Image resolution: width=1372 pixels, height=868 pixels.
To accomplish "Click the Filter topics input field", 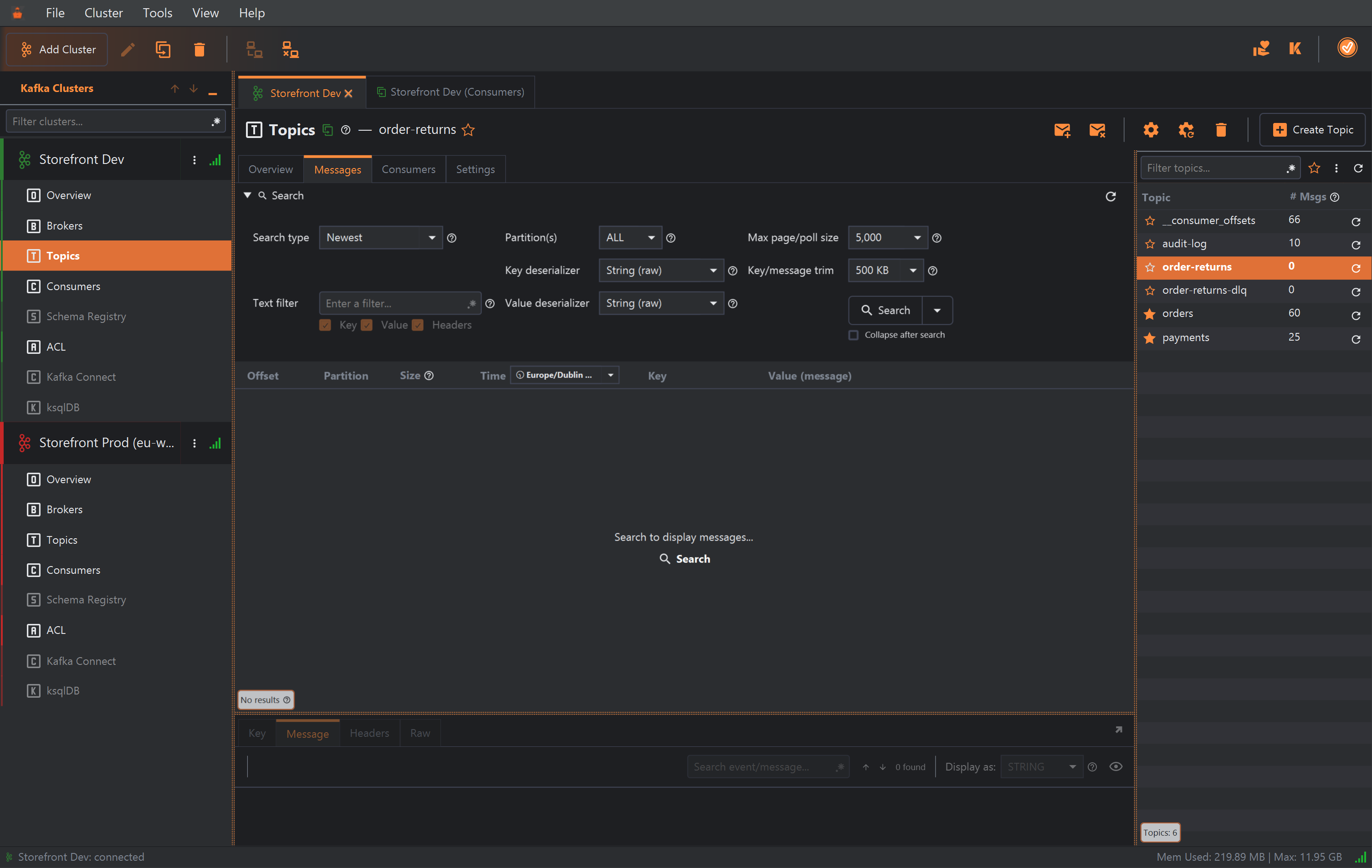I will 1219,168.
